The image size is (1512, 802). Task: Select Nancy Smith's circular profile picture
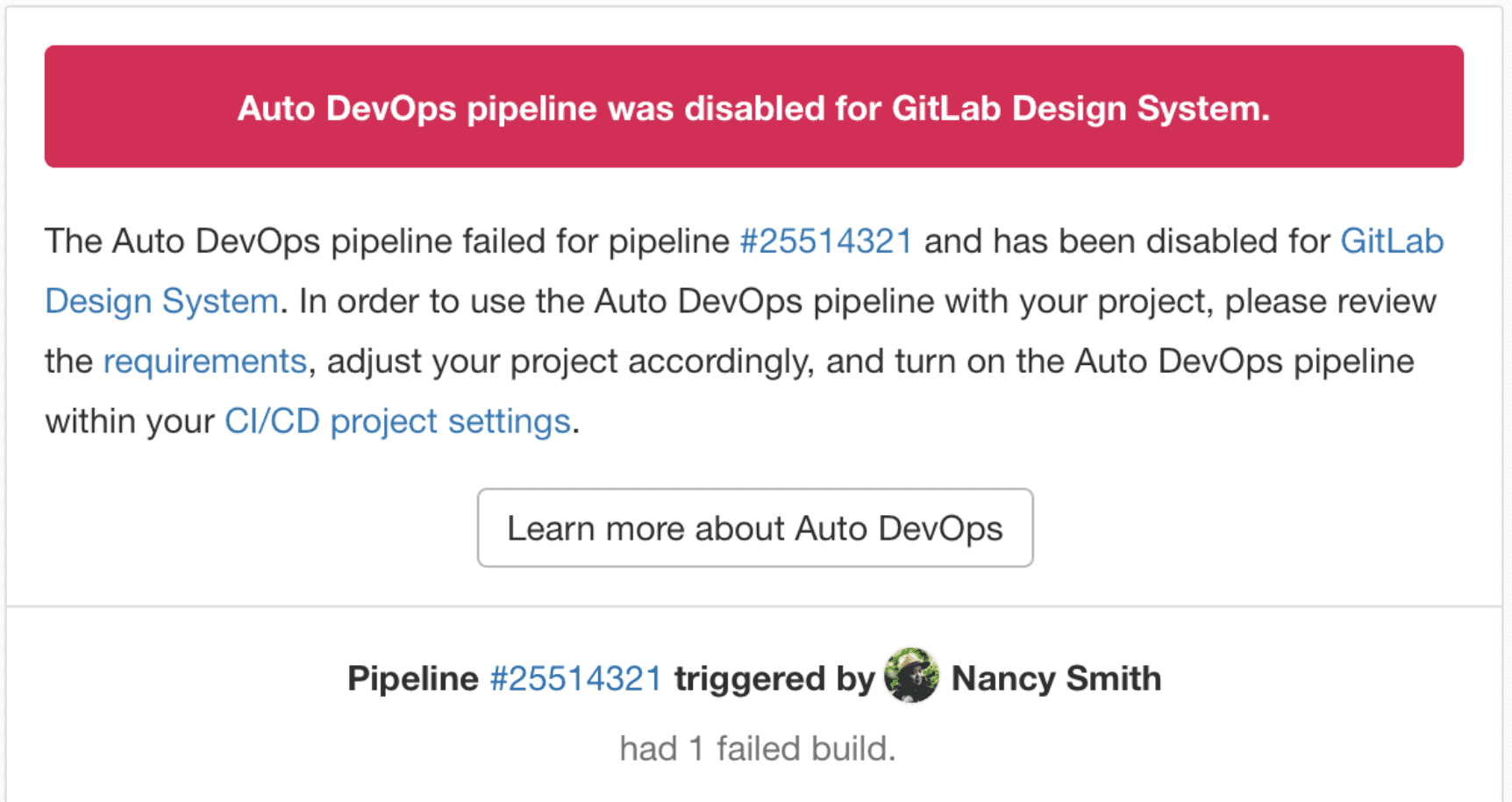911,677
